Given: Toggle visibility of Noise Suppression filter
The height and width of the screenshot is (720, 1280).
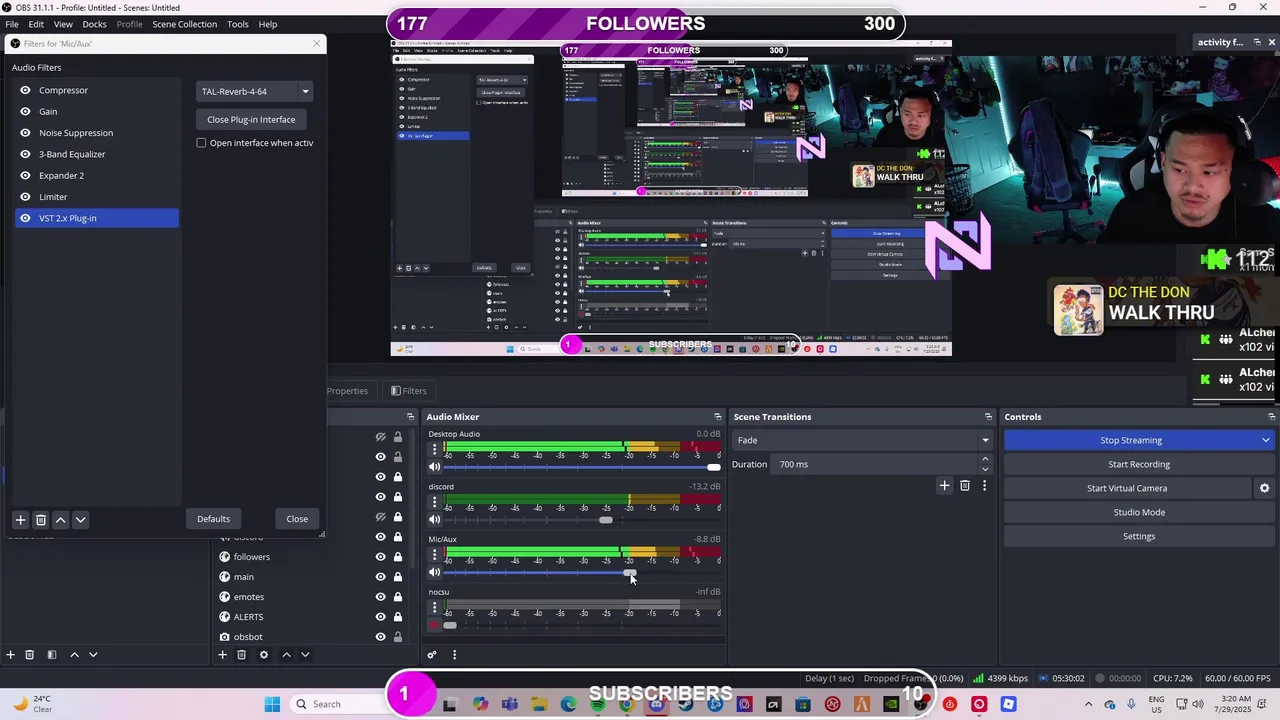Looking at the screenshot, I should coord(25,133).
